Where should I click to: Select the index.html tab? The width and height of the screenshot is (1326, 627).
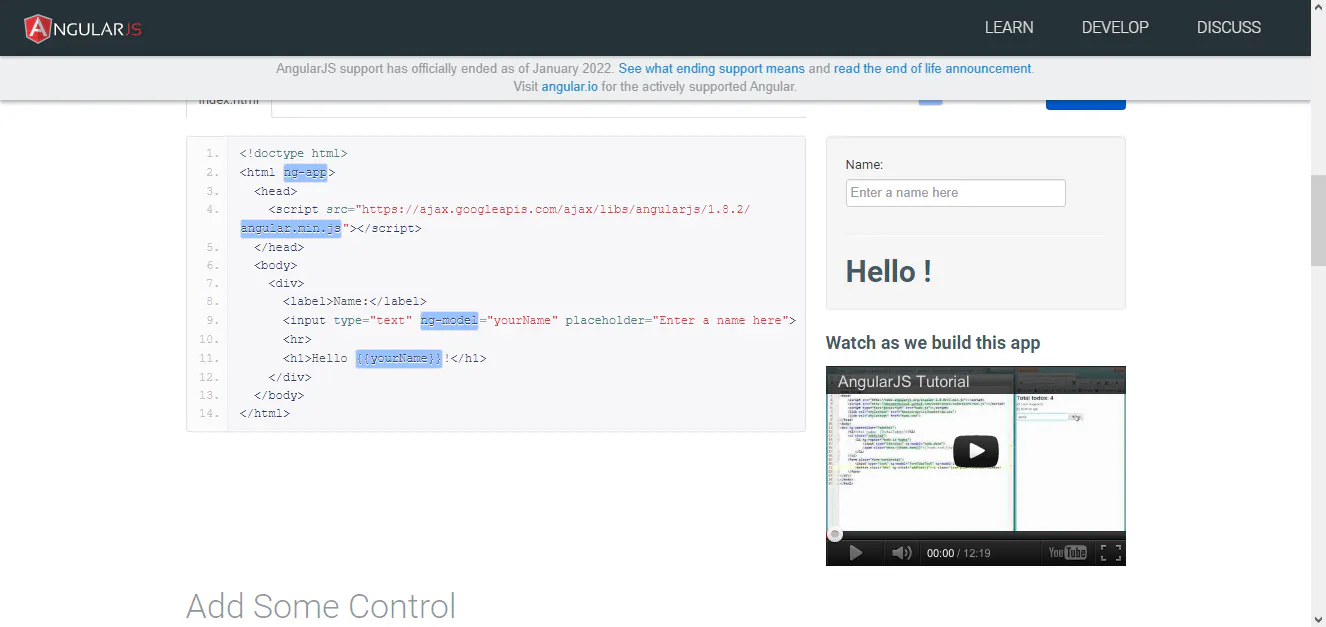point(227,99)
